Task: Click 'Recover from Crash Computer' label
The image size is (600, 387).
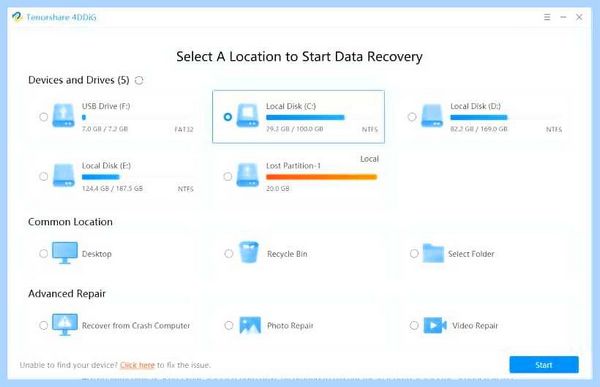Action: click(x=136, y=326)
